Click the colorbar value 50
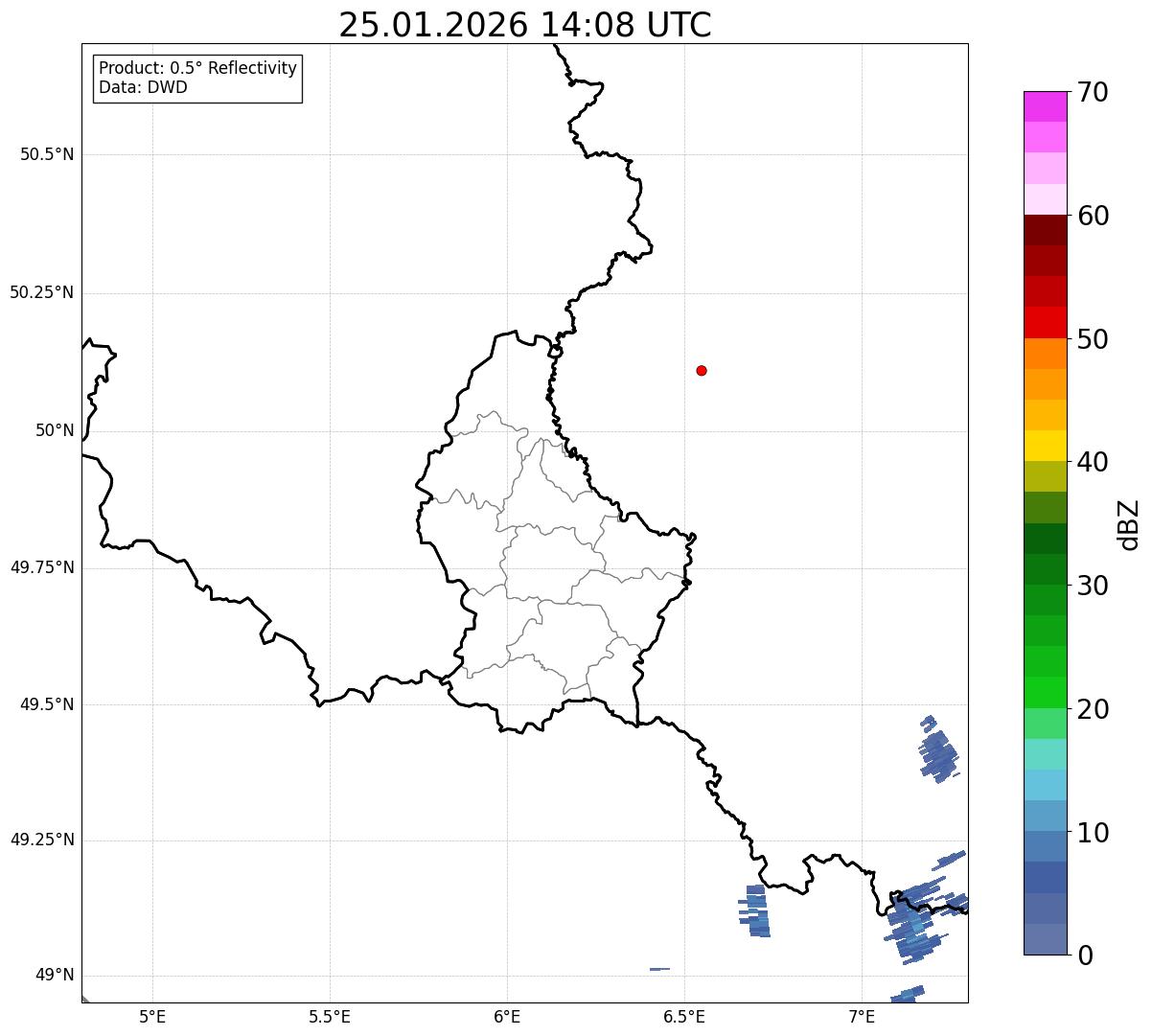This screenshot has height=1036, width=1152. click(x=1093, y=339)
